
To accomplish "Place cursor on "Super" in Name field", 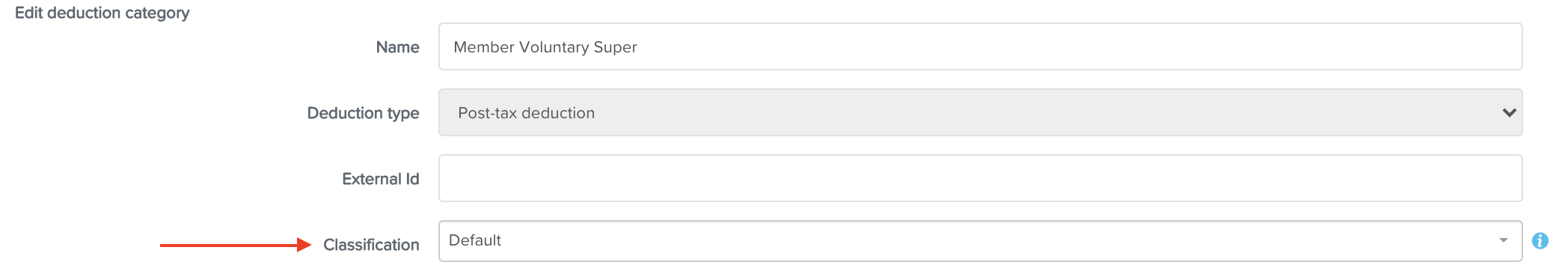I will (615, 48).
